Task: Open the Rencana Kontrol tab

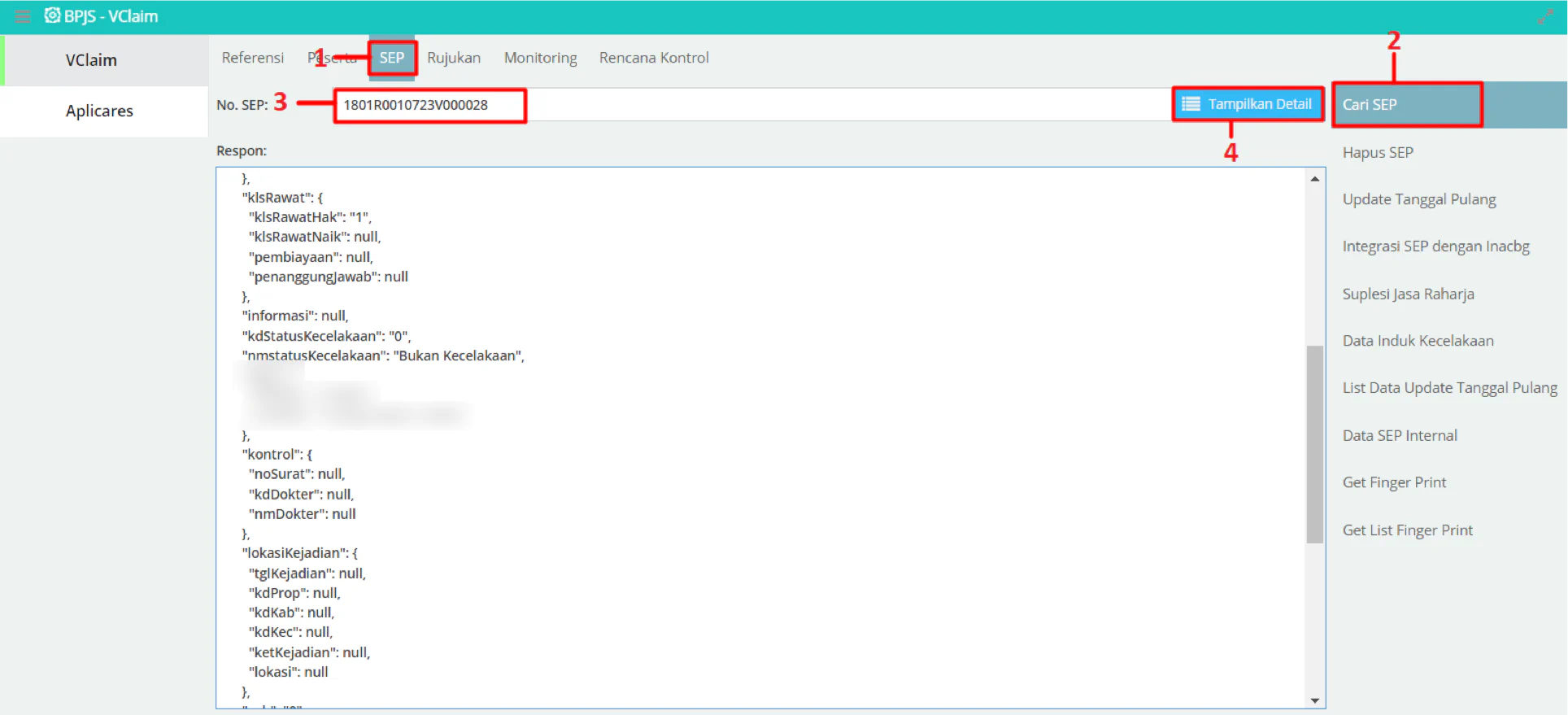Action: pos(654,58)
